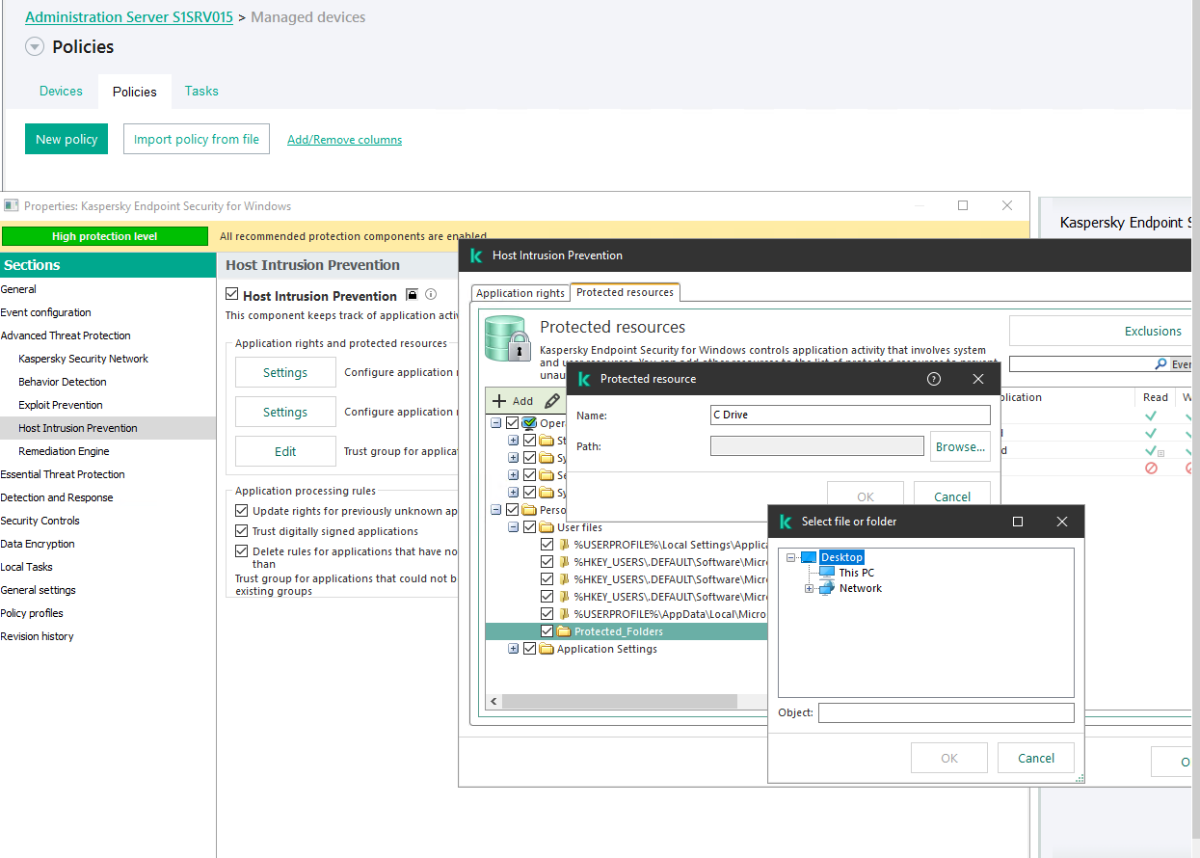Click the Add plus icon in resources toolbar
1200x858 pixels.
500,400
